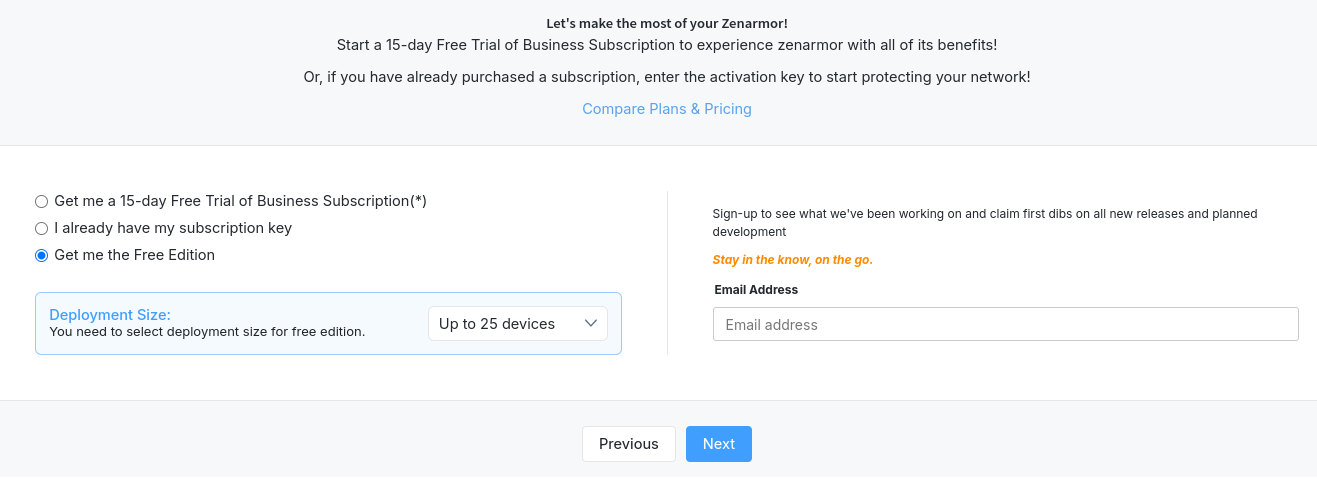Viewport: 1317px width, 497px height.
Task: Click the "Start a 15-day Free Trial" intro sentence
Action: pyautogui.click(x=667, y=45)
